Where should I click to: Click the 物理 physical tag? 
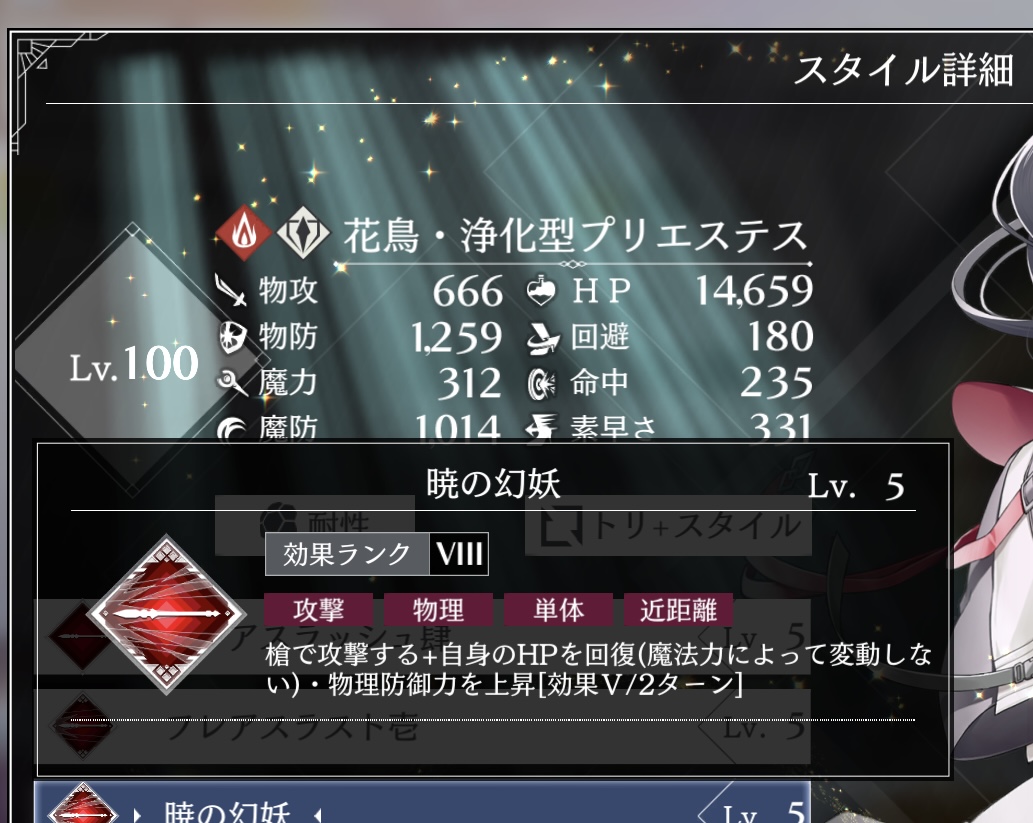439,610
